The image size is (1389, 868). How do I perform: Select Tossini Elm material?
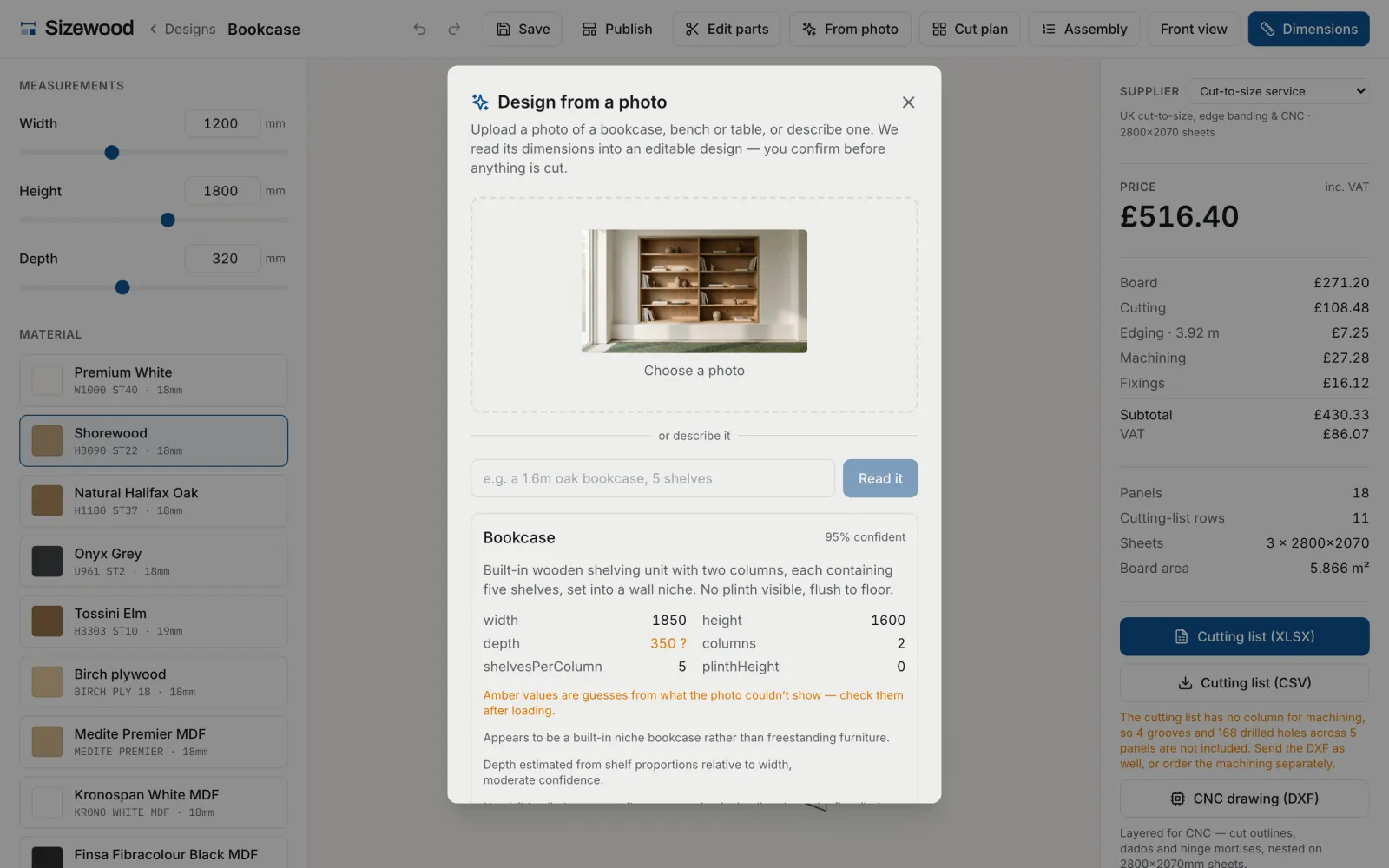point(154,621)
